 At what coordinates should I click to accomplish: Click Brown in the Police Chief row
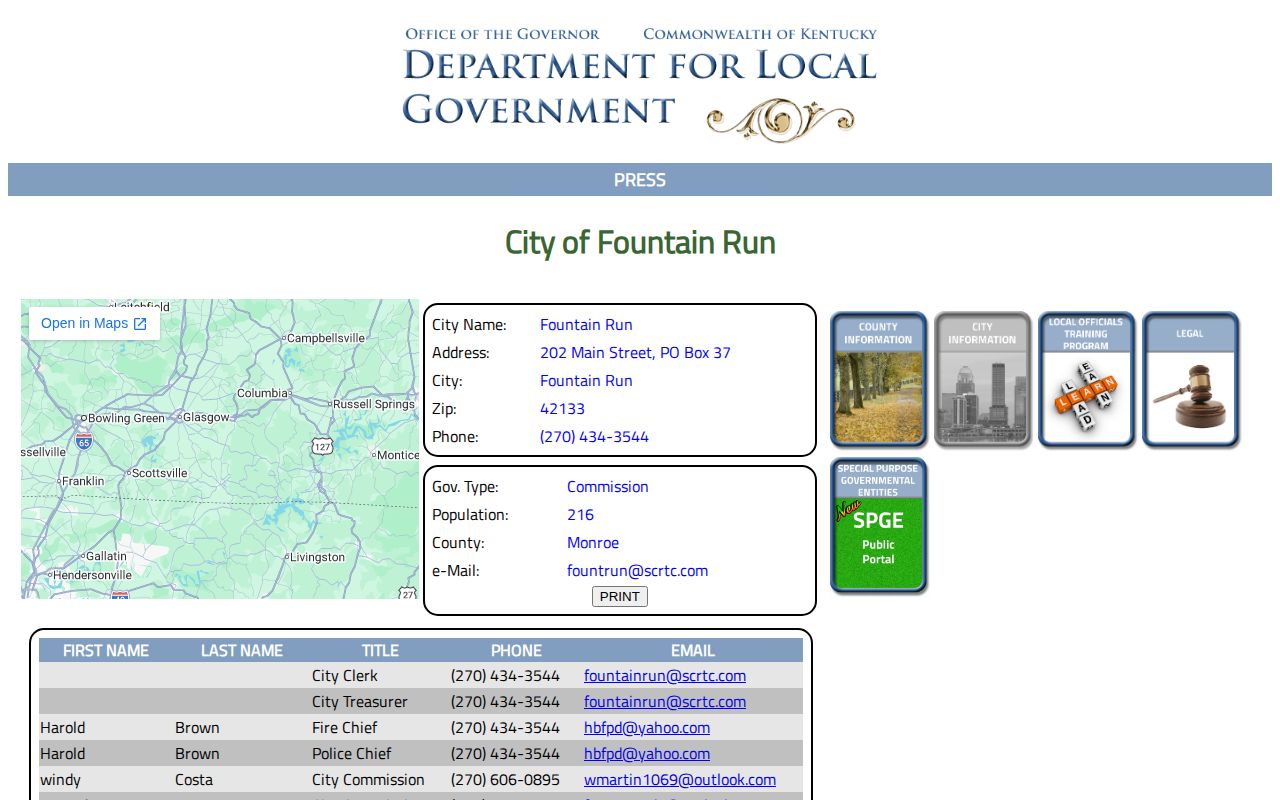[197, 754]
